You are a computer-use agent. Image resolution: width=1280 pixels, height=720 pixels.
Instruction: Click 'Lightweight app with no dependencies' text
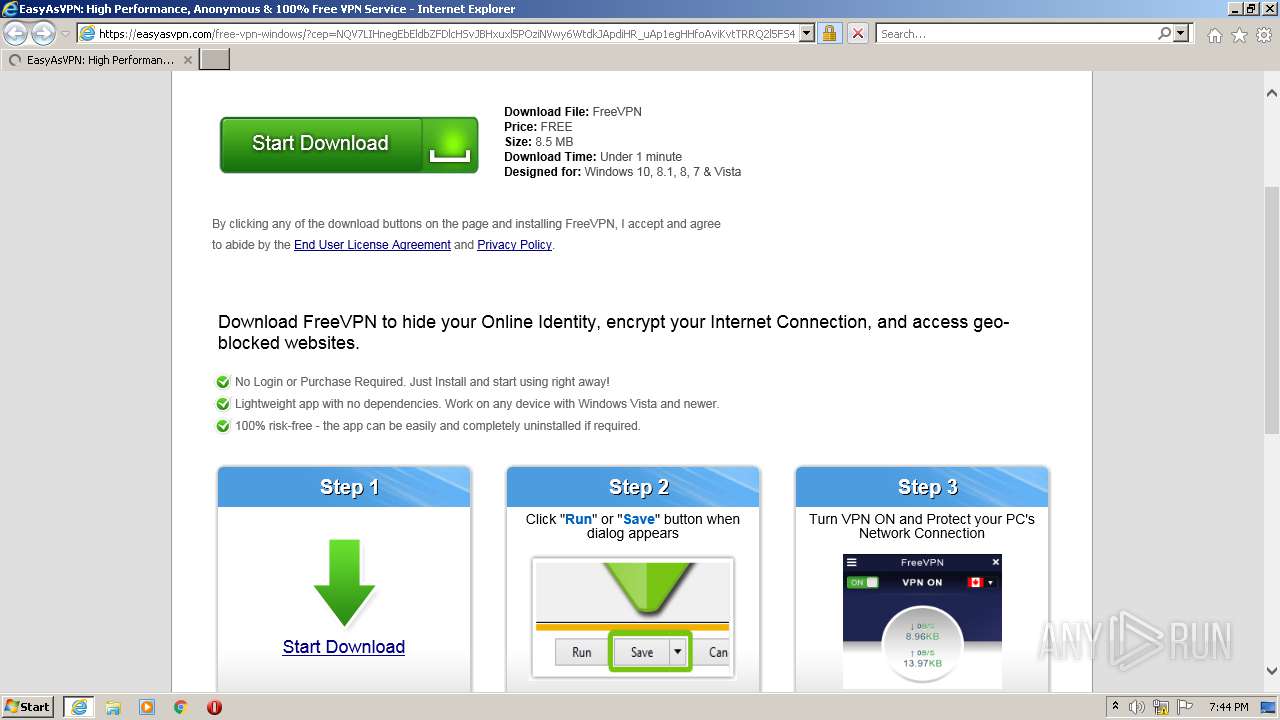pos(476,404)
